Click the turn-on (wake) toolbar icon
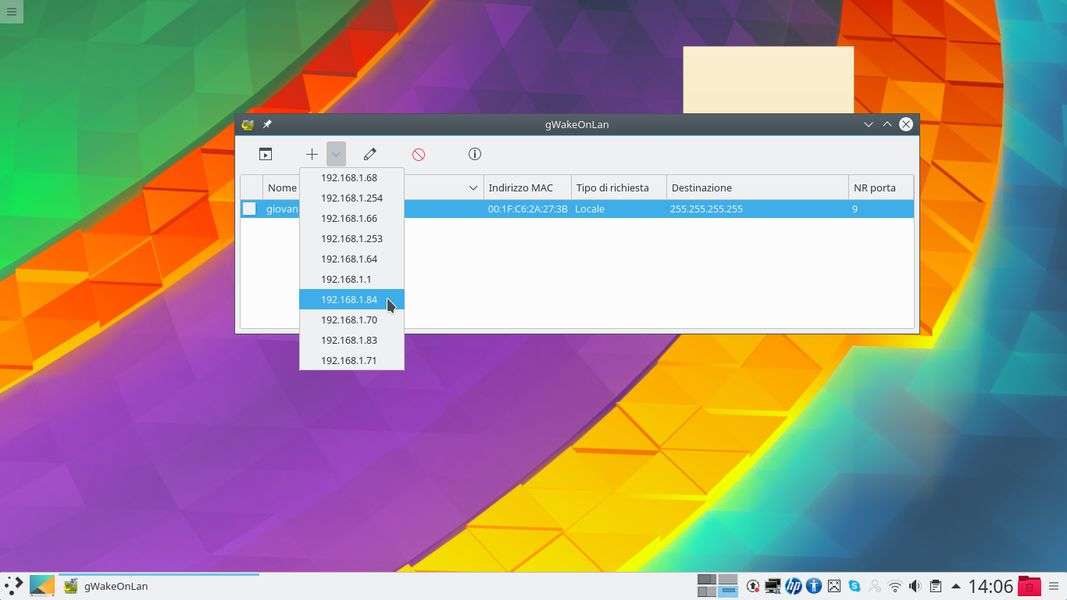Viewport: 1067px width, 600px height. coord(265,154)
